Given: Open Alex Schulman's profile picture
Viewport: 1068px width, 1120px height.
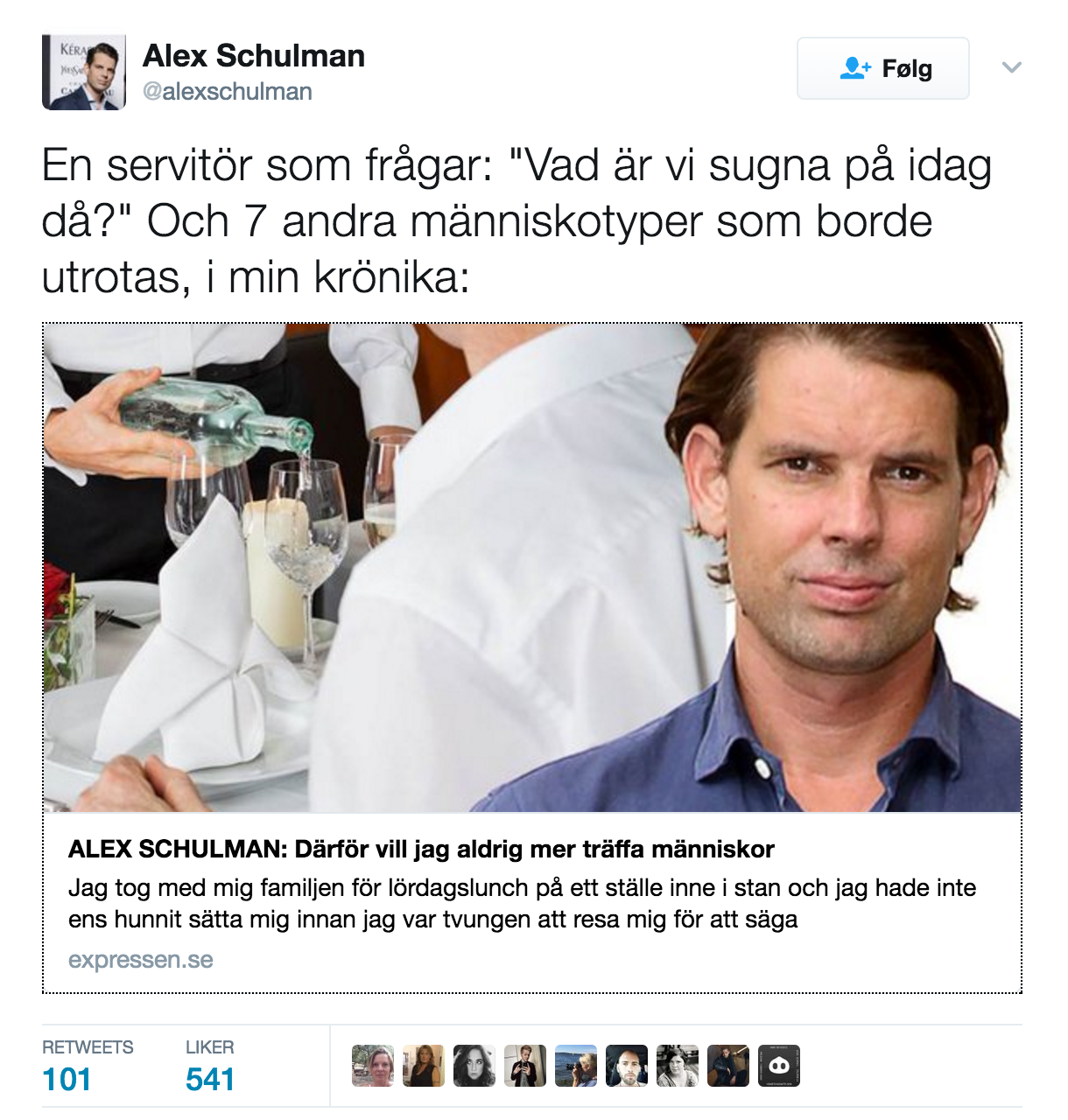Looking at the screenshot, I should pyautogui.click(x=84, y=73).
